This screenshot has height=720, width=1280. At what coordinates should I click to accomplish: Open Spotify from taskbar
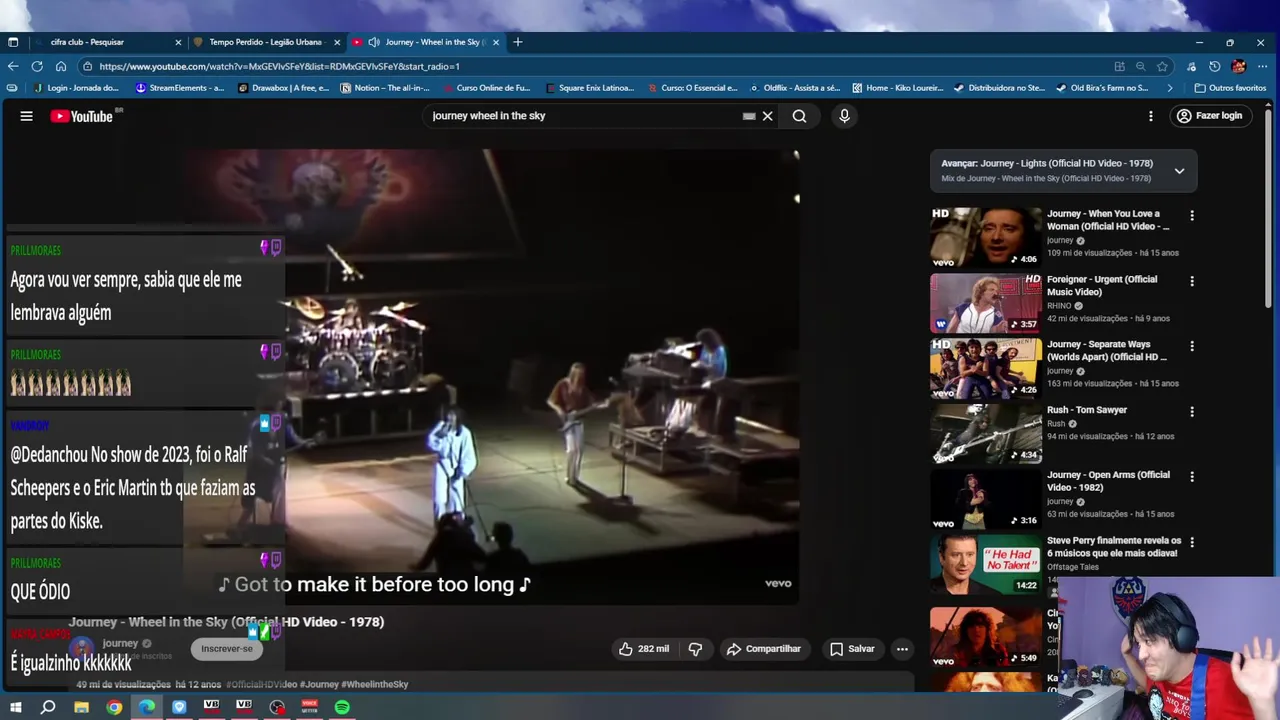point(342,707)
